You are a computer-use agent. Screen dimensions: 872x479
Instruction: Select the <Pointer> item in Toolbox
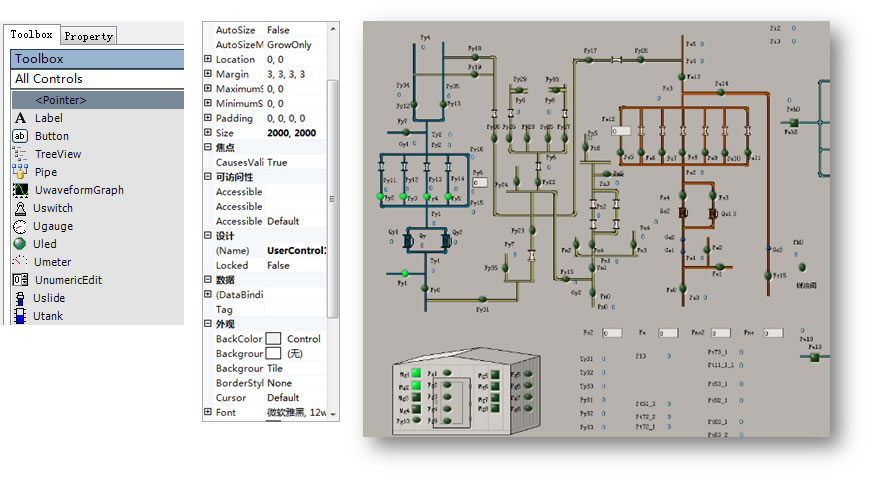click(x=61, y=100)
